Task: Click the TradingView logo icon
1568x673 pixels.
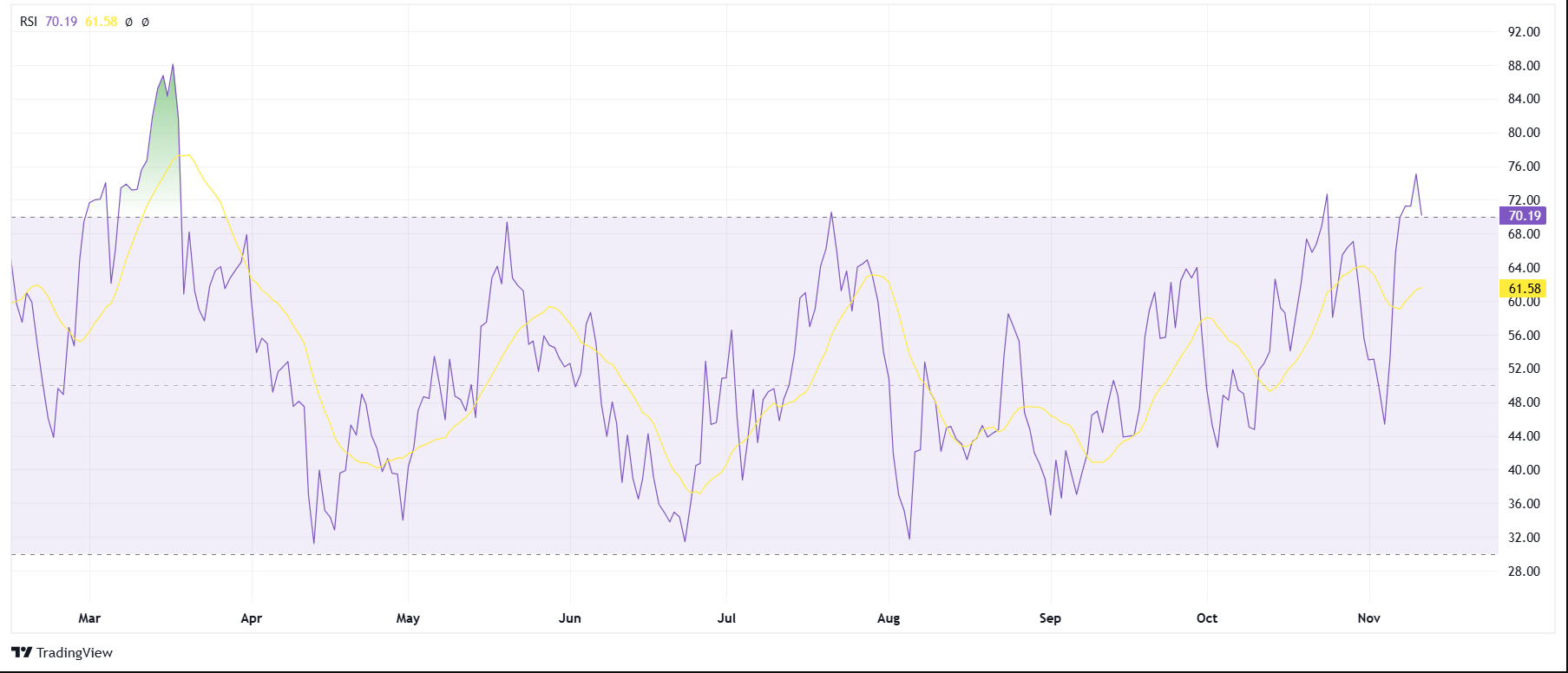Action: pyautogui.click(x=22, y=652)
